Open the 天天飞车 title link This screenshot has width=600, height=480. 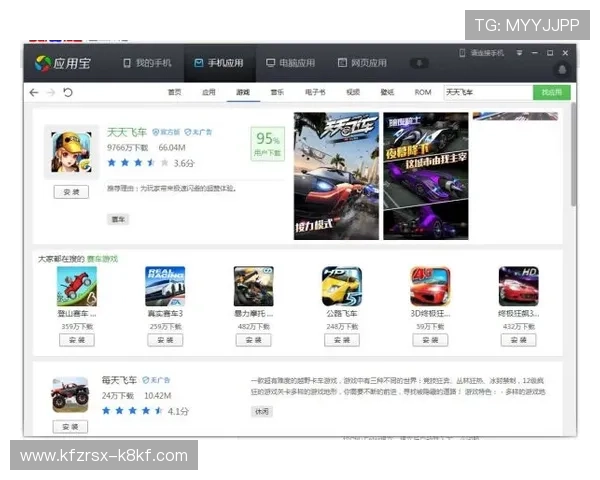127,132
